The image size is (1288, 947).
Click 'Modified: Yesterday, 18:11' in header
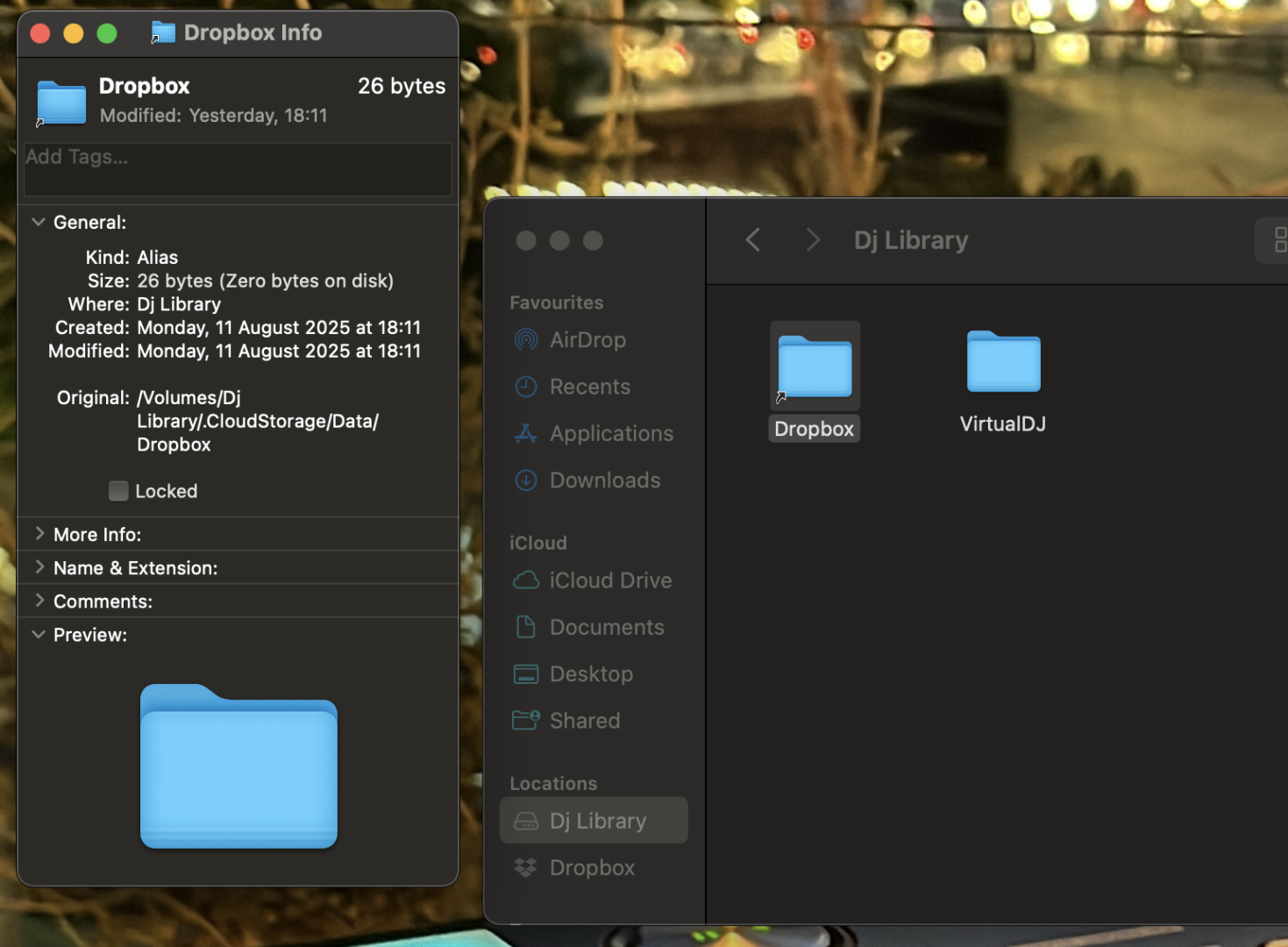214,116
